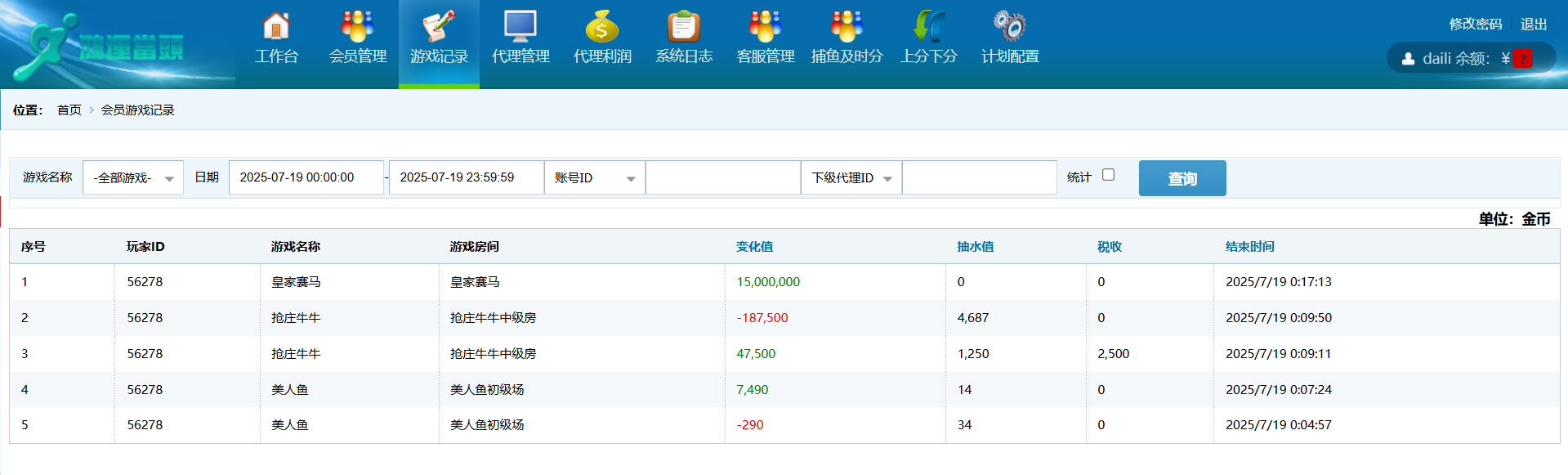Enable the 统计 checkbox
This screenshot has height=475, width=1568.
point(1108,175)
